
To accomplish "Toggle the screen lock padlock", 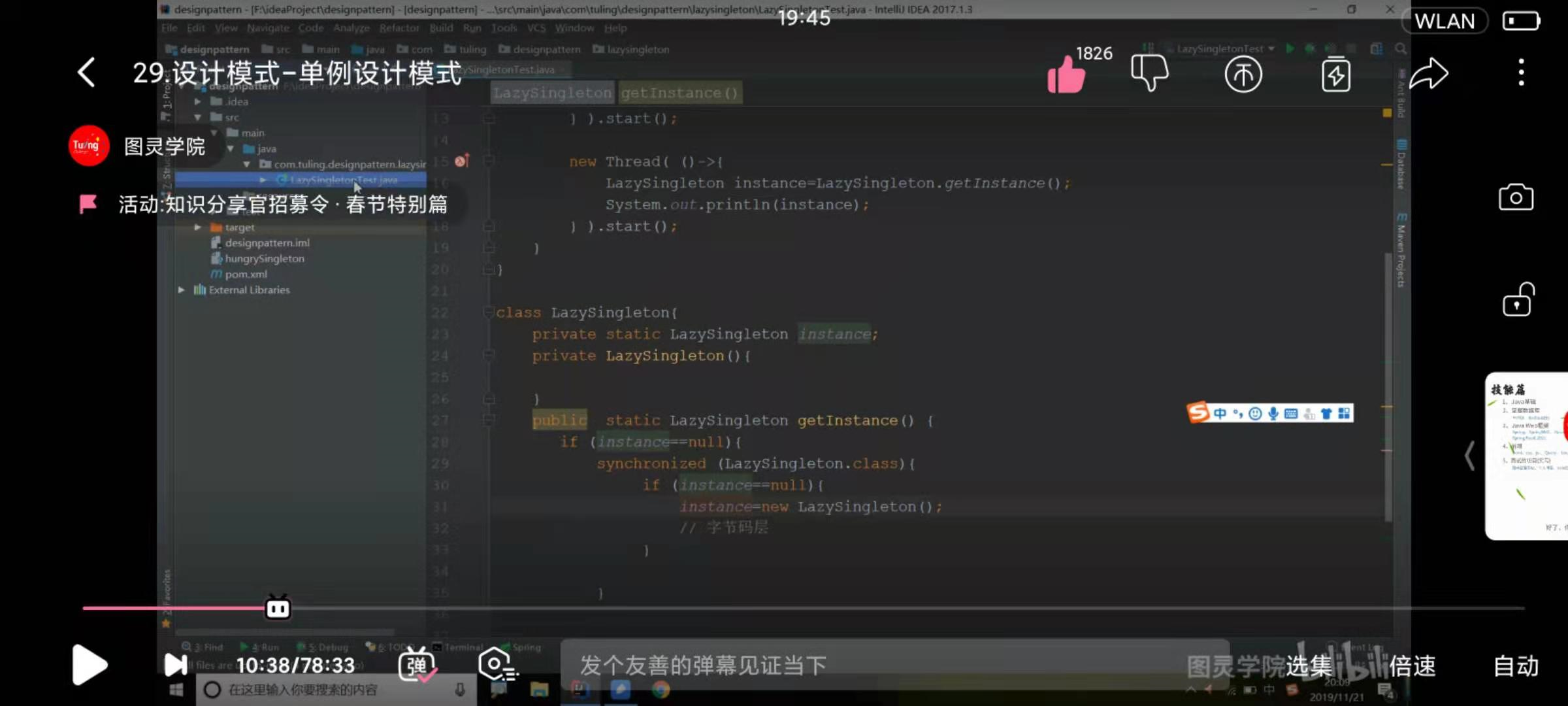I will (1518, 299).
